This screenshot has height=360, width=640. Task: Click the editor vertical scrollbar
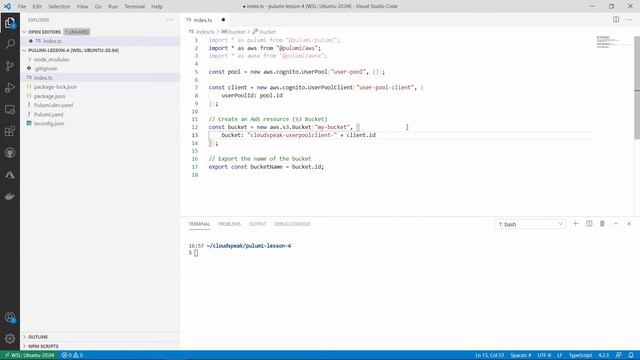click(x=637, y=87)
